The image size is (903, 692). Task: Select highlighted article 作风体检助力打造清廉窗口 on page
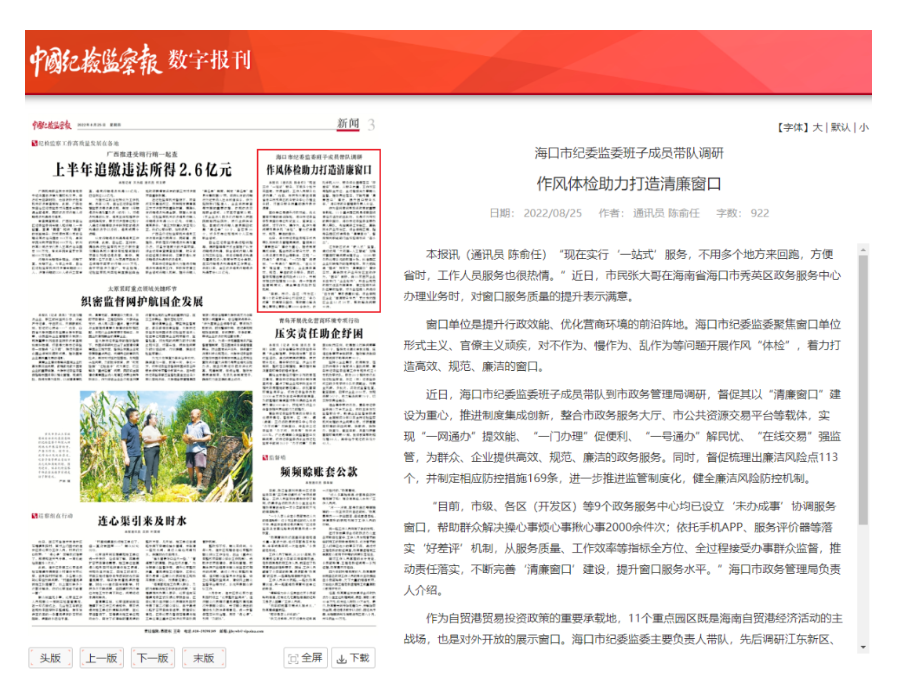point(318,230)
